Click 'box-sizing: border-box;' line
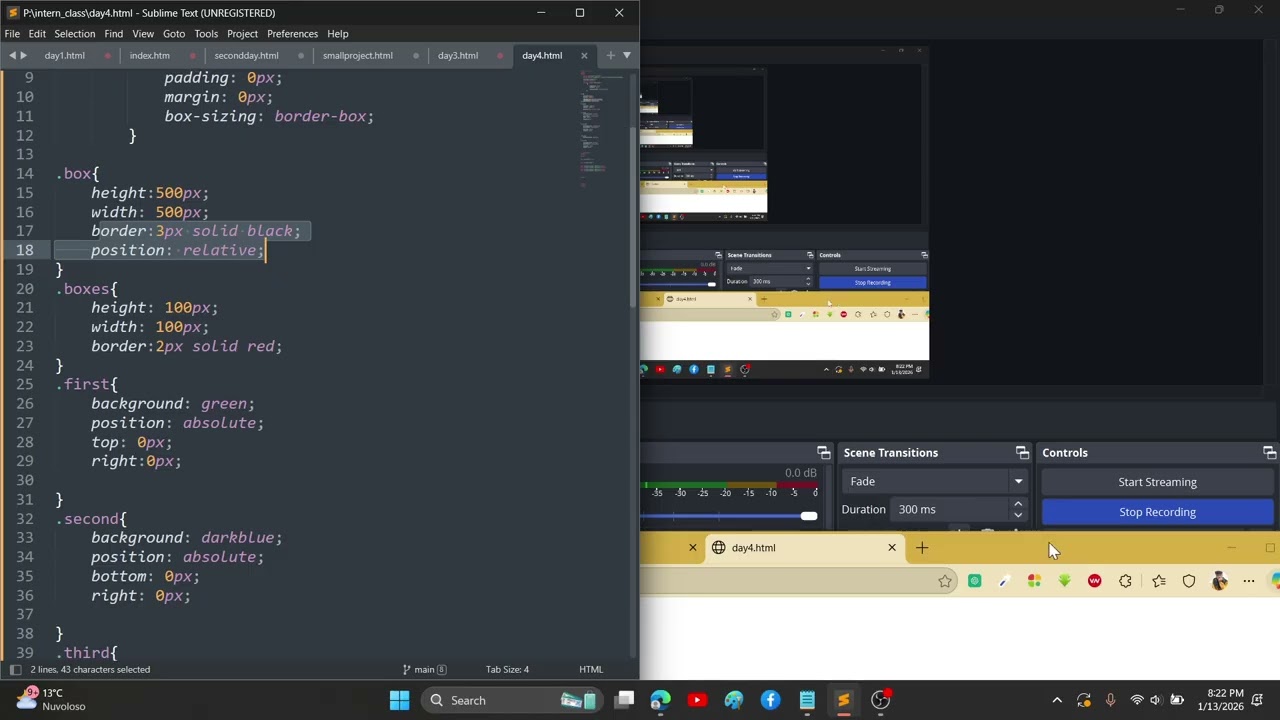 [x=269, y=116]
